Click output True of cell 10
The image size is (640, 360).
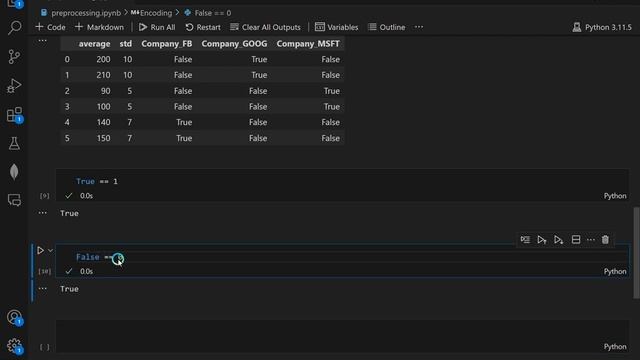[x=69, y=289]
